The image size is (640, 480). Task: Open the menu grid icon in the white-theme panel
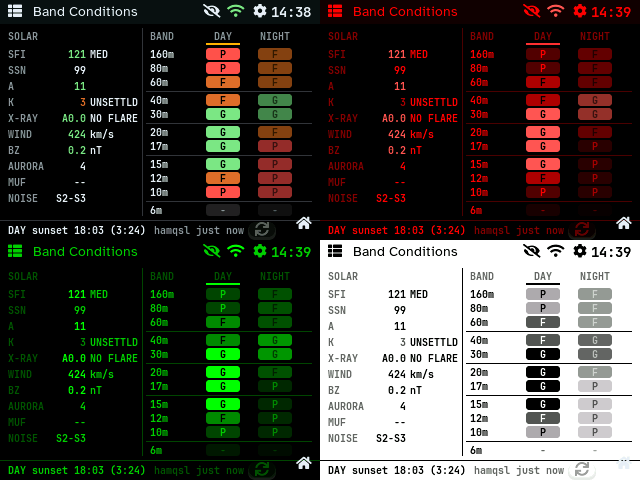click(335, 251)
